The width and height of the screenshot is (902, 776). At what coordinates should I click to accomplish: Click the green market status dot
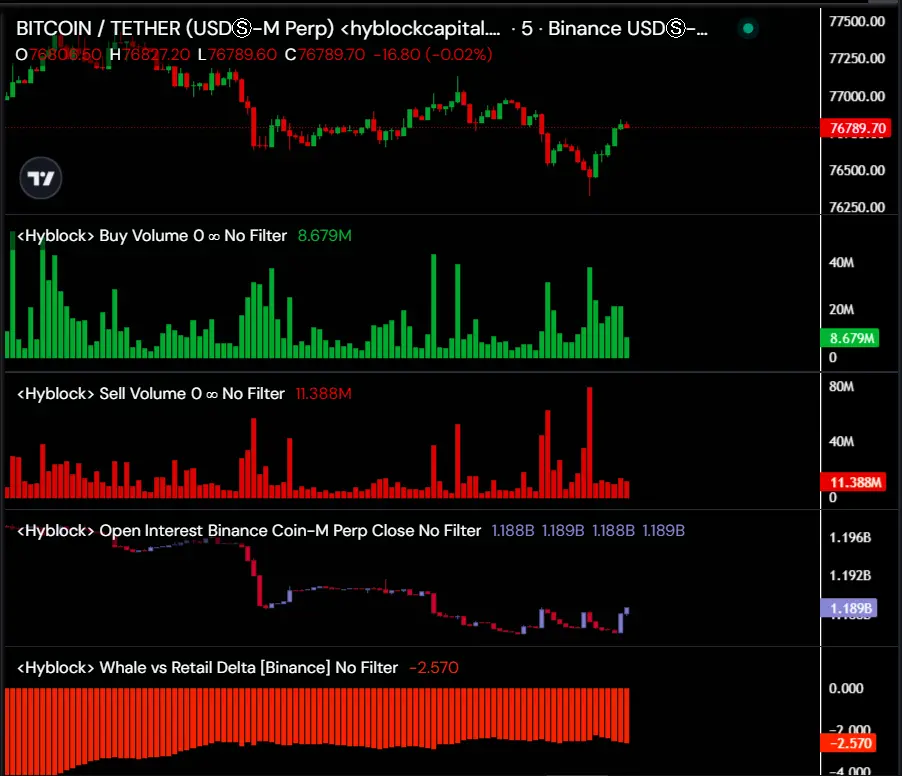[748, 28]
